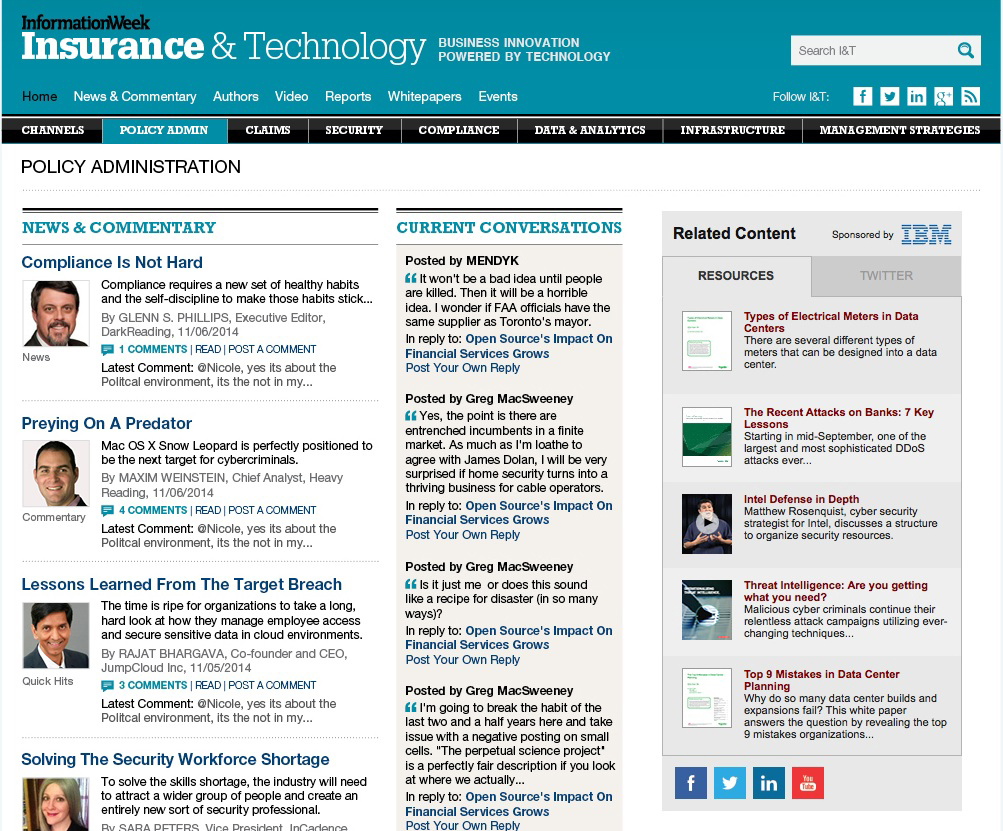Open 4 Comments on Preying On A Predator

point(152,510)
